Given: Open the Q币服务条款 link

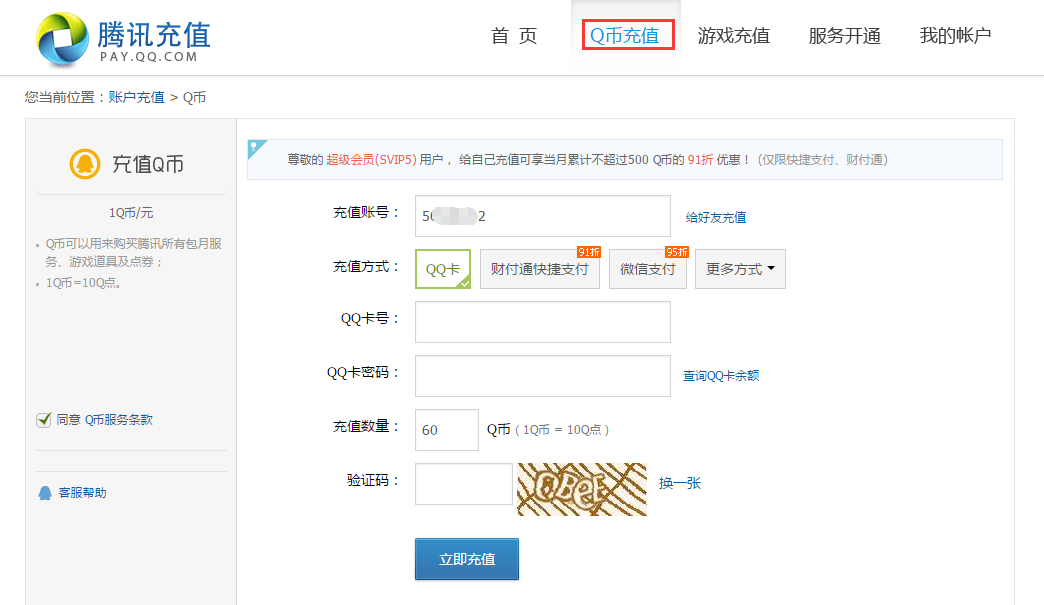Looking at the screenshot, I should [119, 420].
